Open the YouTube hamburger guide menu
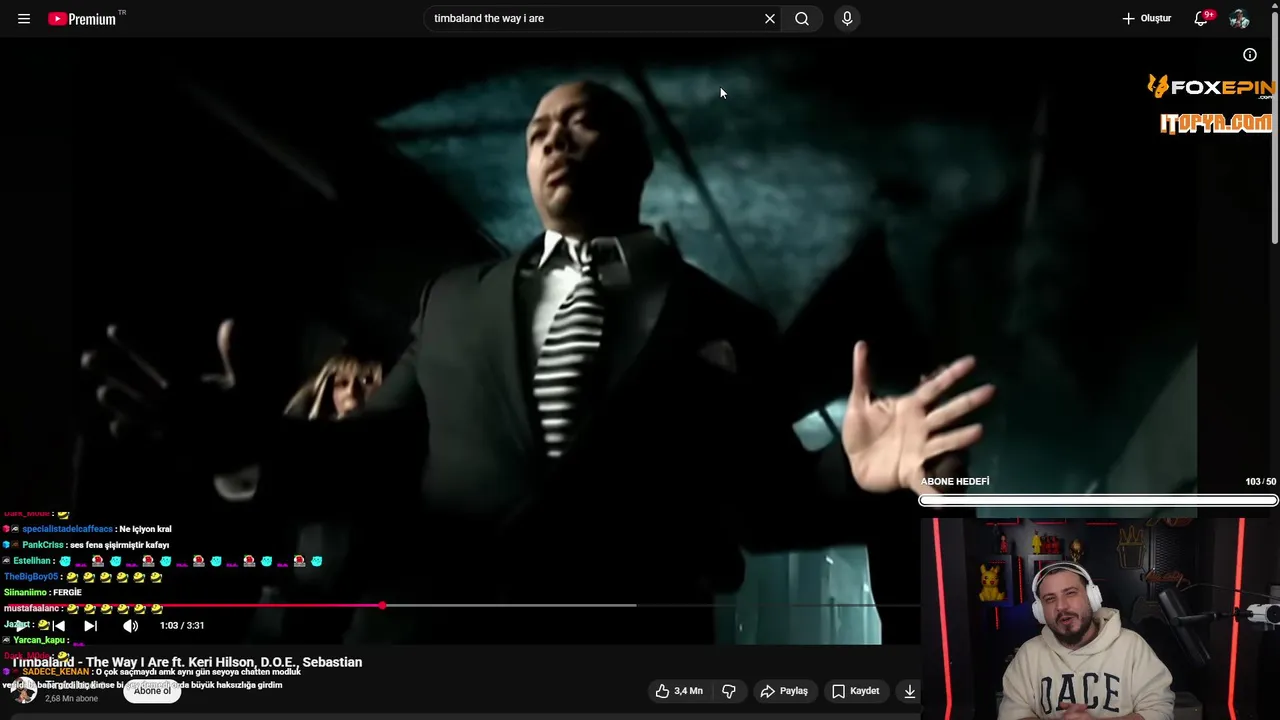Screen dimensions: 1280x720 [24, 19]
